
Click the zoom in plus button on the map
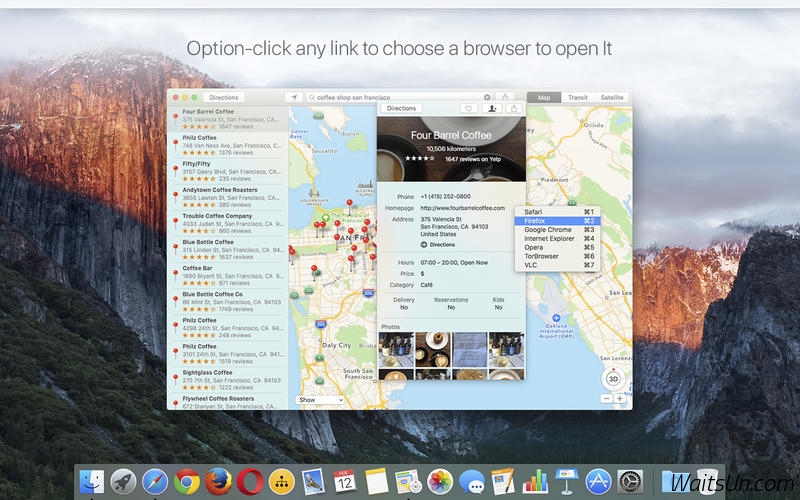click(619, 399)
